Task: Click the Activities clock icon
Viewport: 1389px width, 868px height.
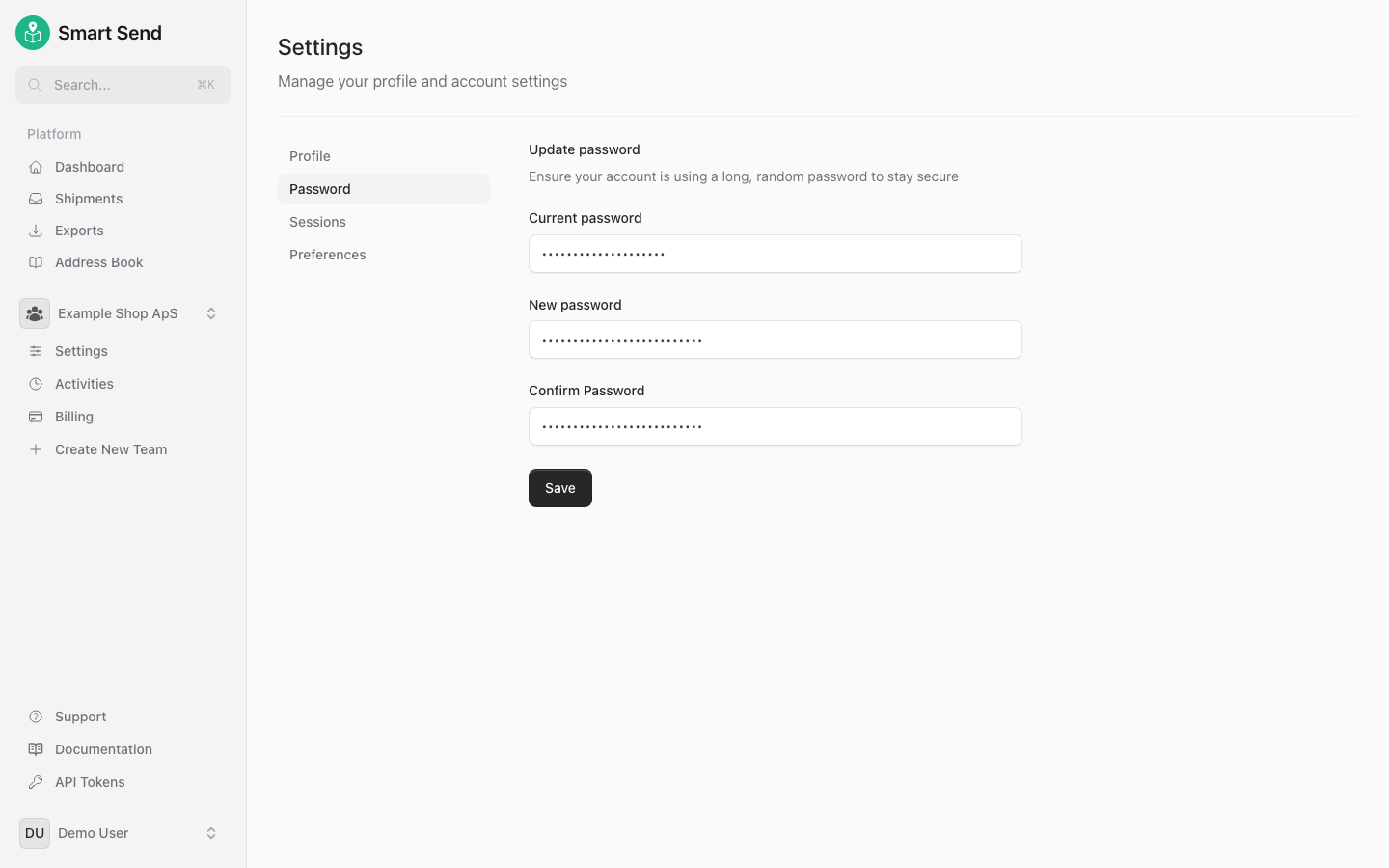Action: (x=35, y=383)
